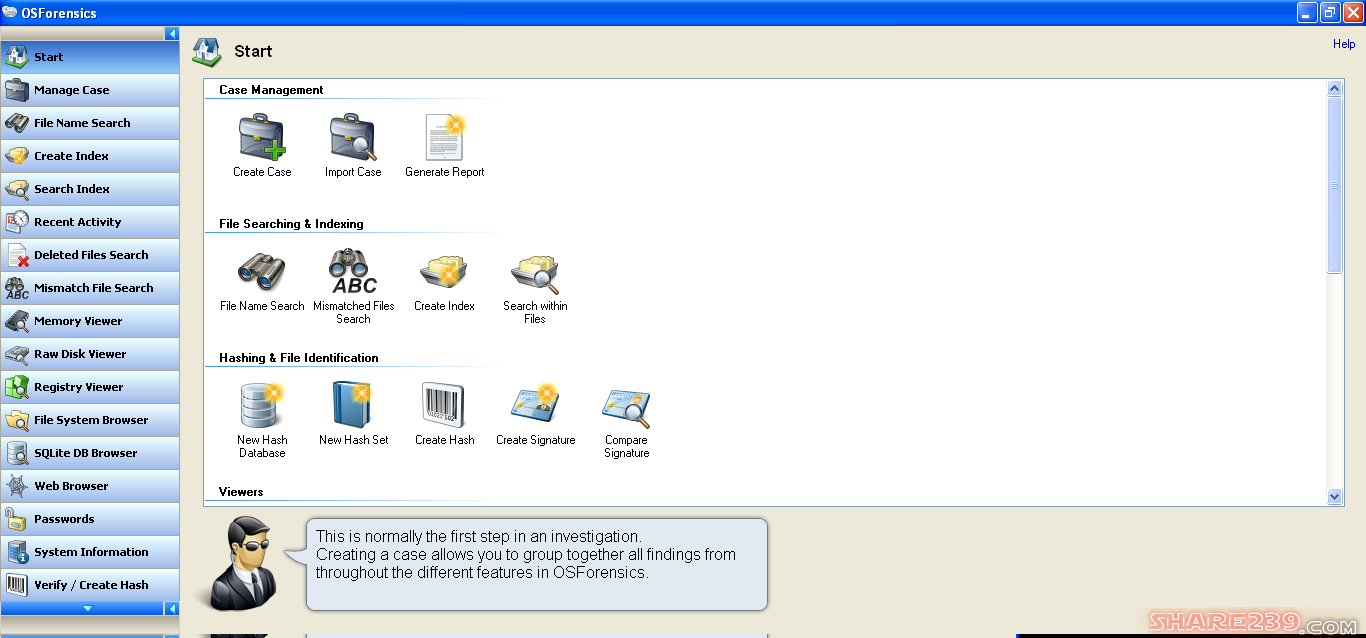Click Create Index icon in main panel
The width and height of the screenshot is (1366, 638).
coord(444,272)
